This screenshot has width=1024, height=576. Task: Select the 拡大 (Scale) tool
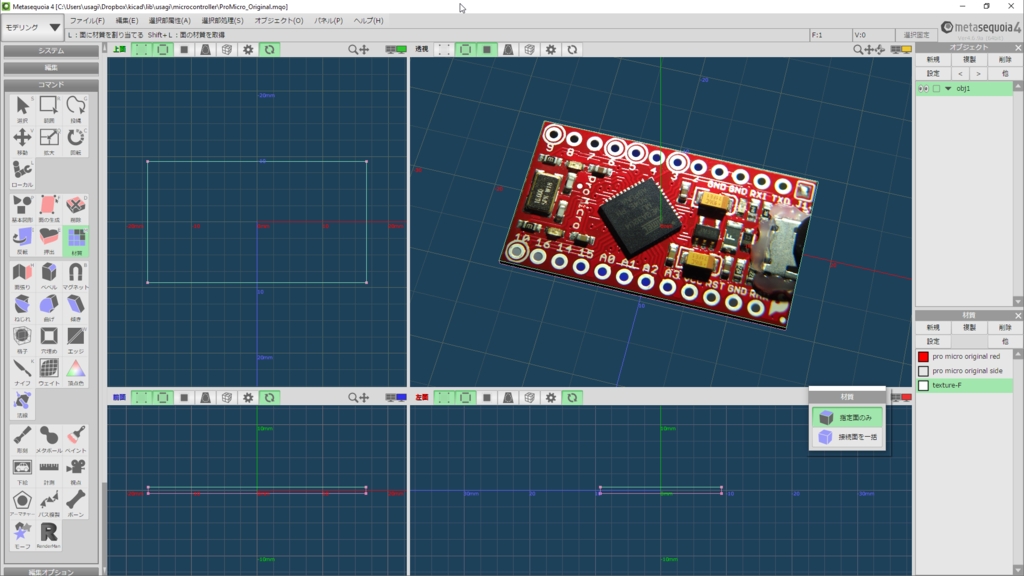(x=49, y=142)
